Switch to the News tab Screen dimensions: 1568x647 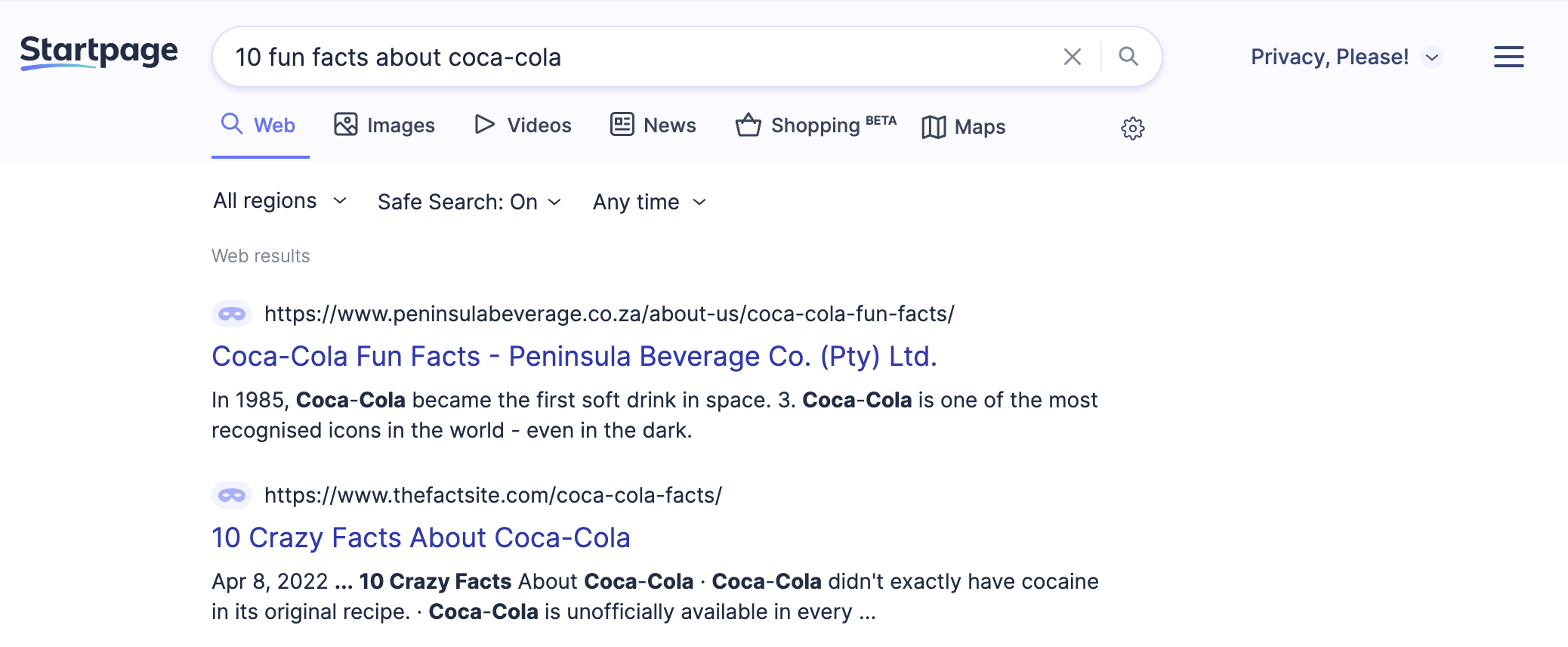pyautogui.click(x=653, y=125)
